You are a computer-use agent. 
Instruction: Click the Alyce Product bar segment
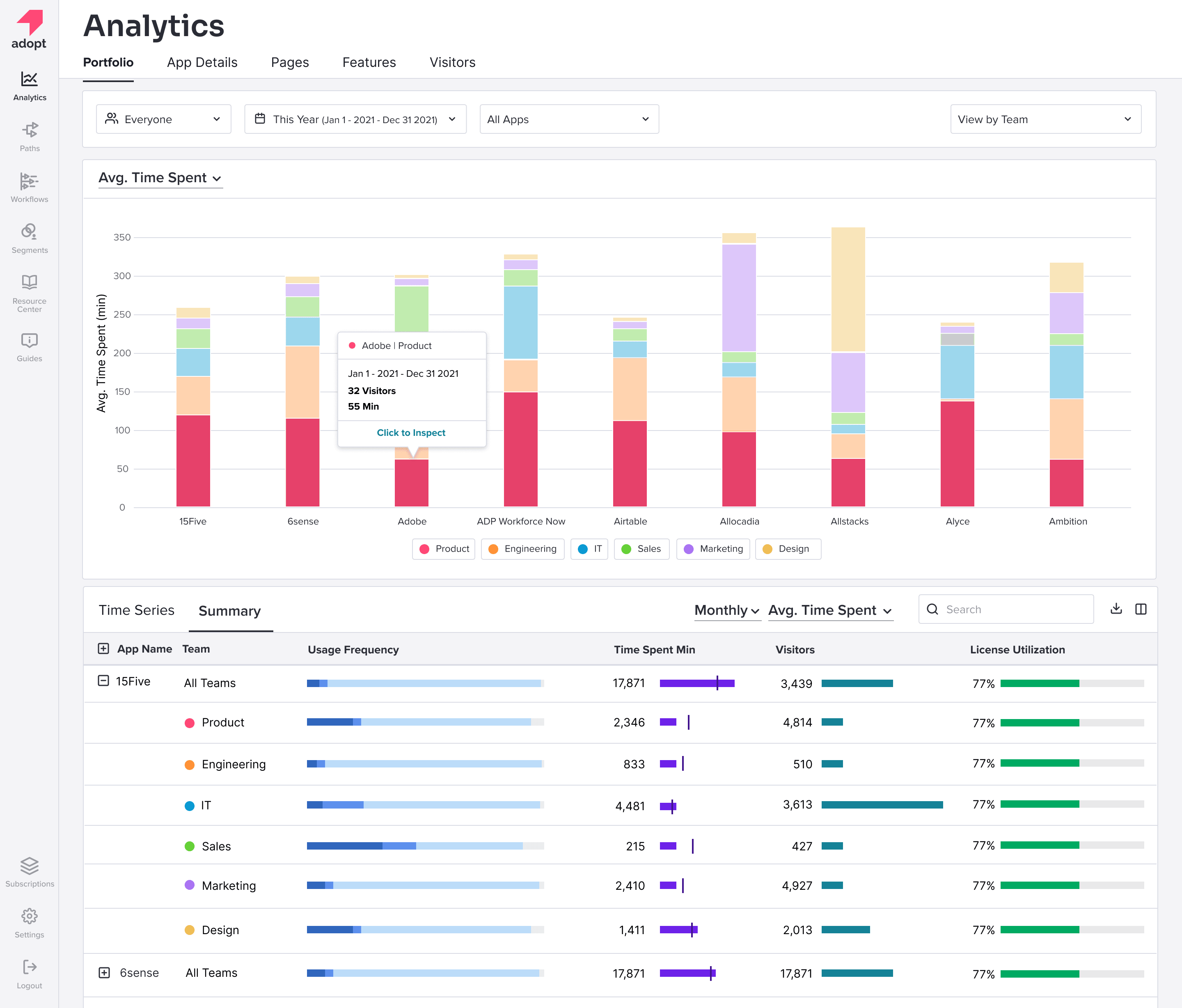957,454
